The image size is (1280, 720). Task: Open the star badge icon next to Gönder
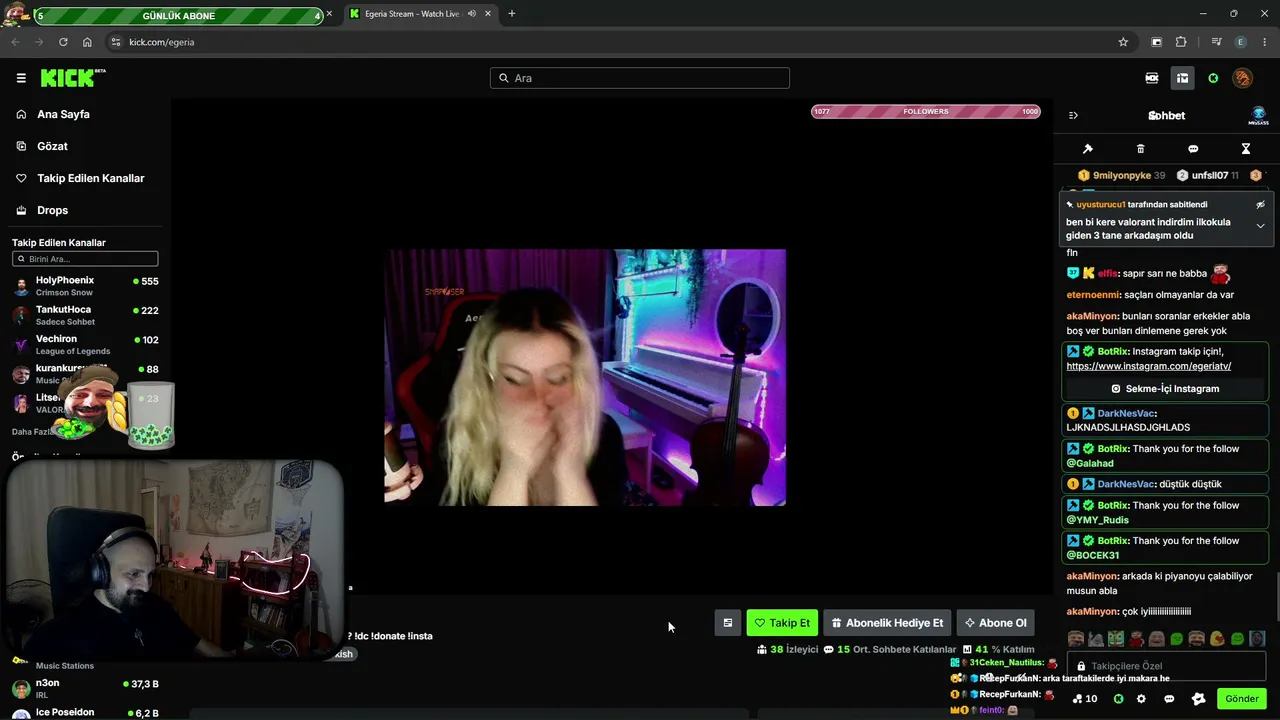[1199, 699]
